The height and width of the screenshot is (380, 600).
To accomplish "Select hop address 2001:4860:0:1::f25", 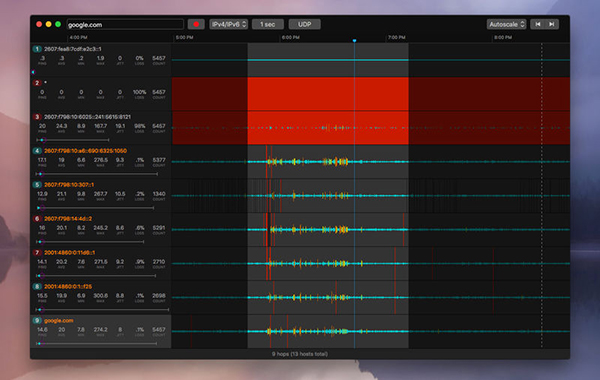I will click(x=68, y=287).
